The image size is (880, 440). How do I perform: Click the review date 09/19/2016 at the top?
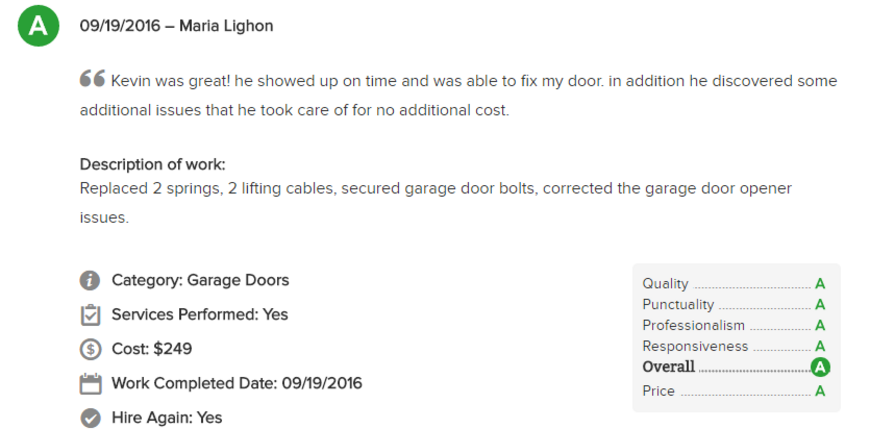(120, 26)
